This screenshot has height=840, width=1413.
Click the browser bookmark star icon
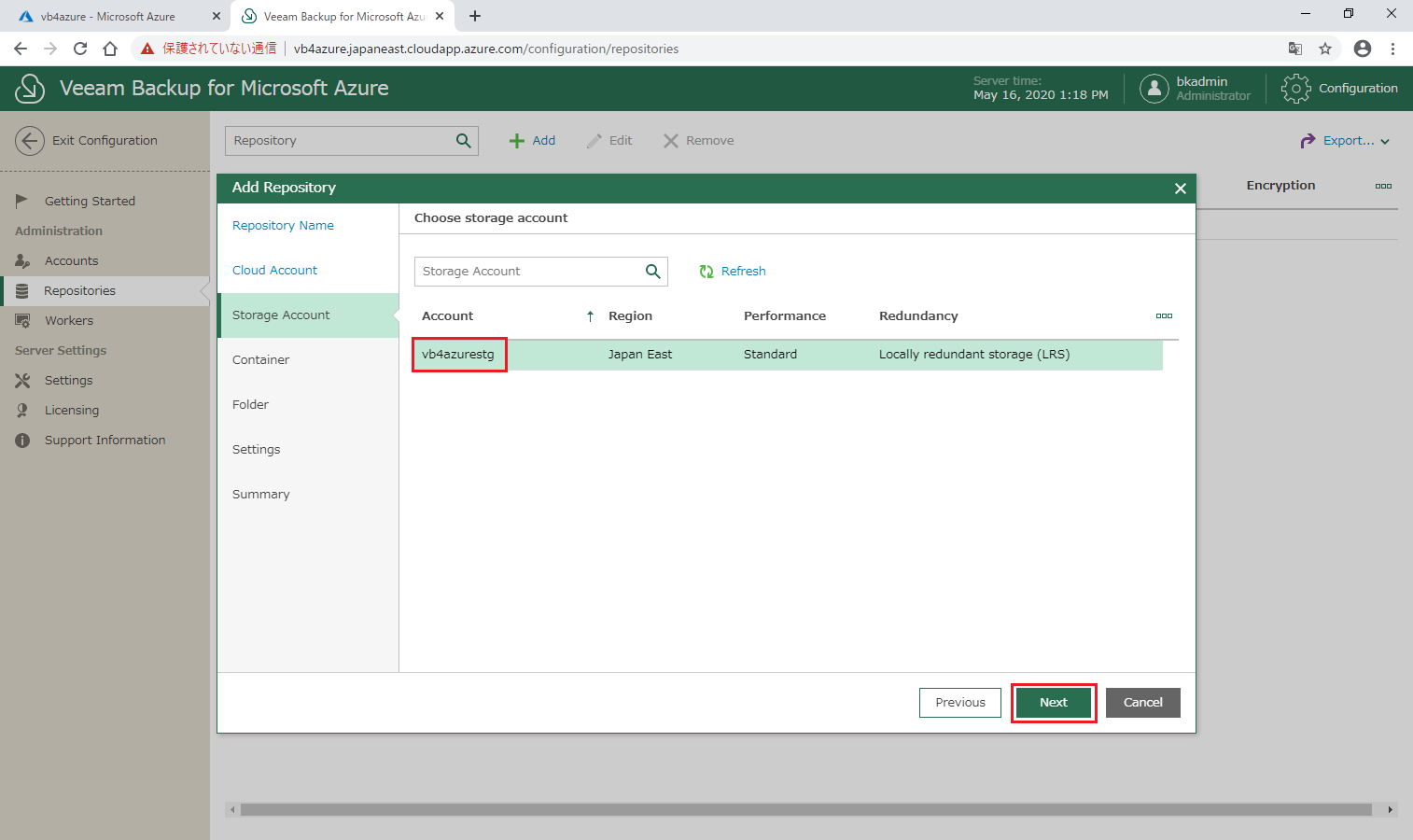click(1325, 49)
